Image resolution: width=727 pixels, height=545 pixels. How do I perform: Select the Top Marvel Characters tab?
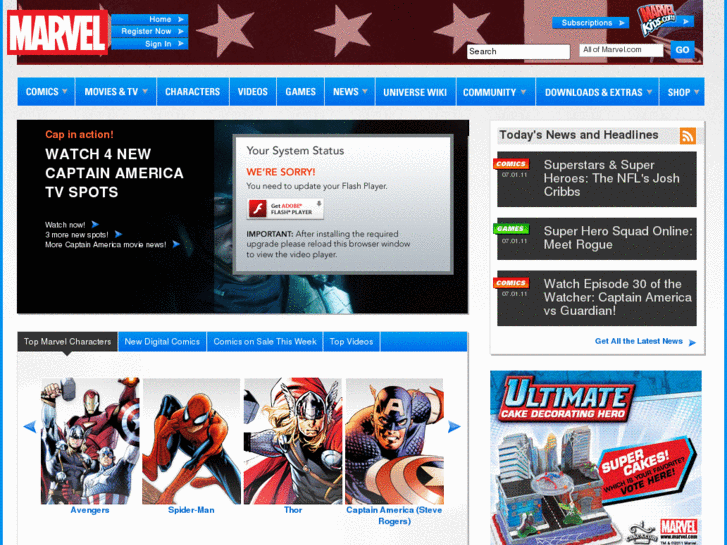coord(68,342)
